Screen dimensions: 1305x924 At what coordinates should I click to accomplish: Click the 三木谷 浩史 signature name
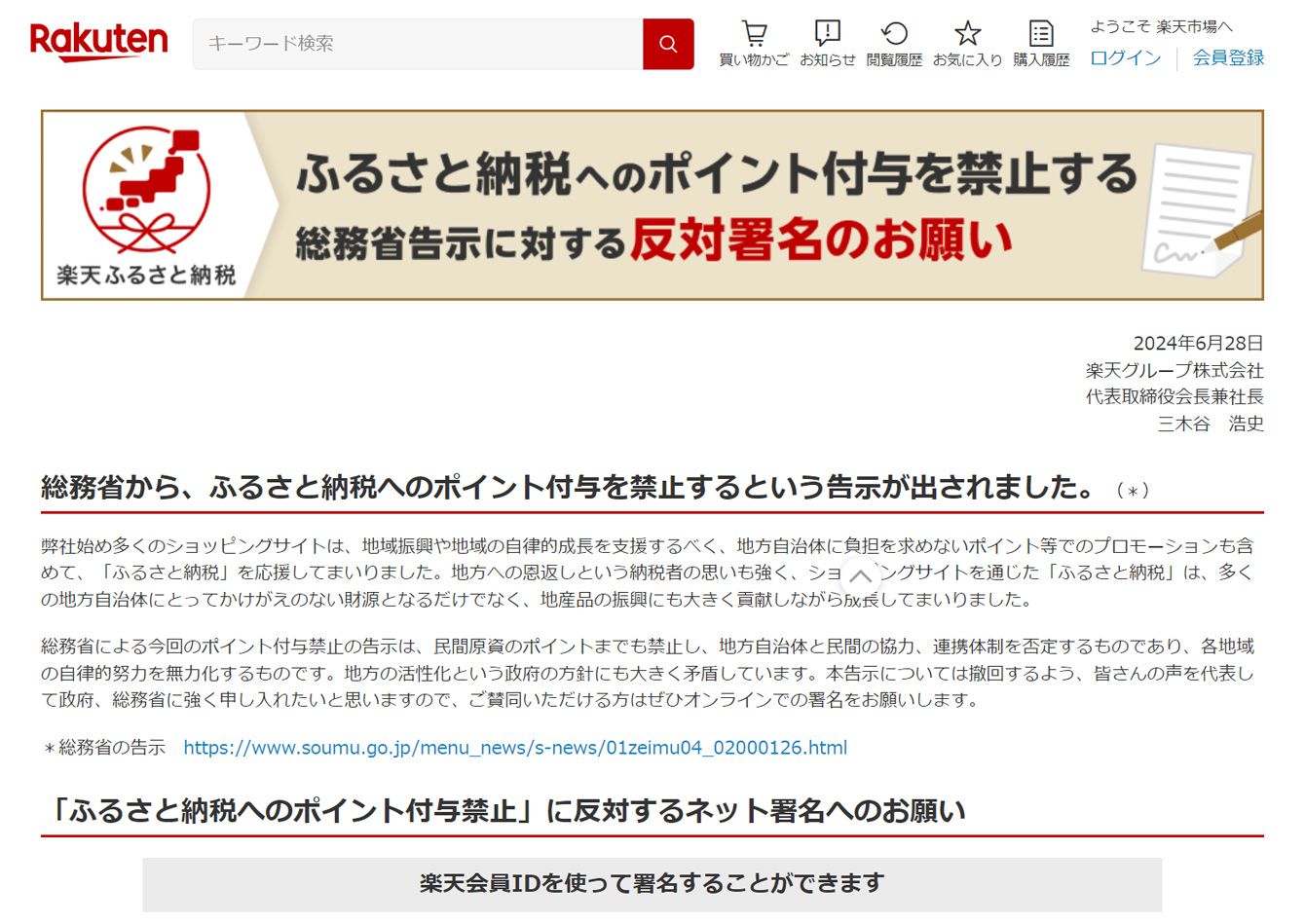(x=1210, y=424)
